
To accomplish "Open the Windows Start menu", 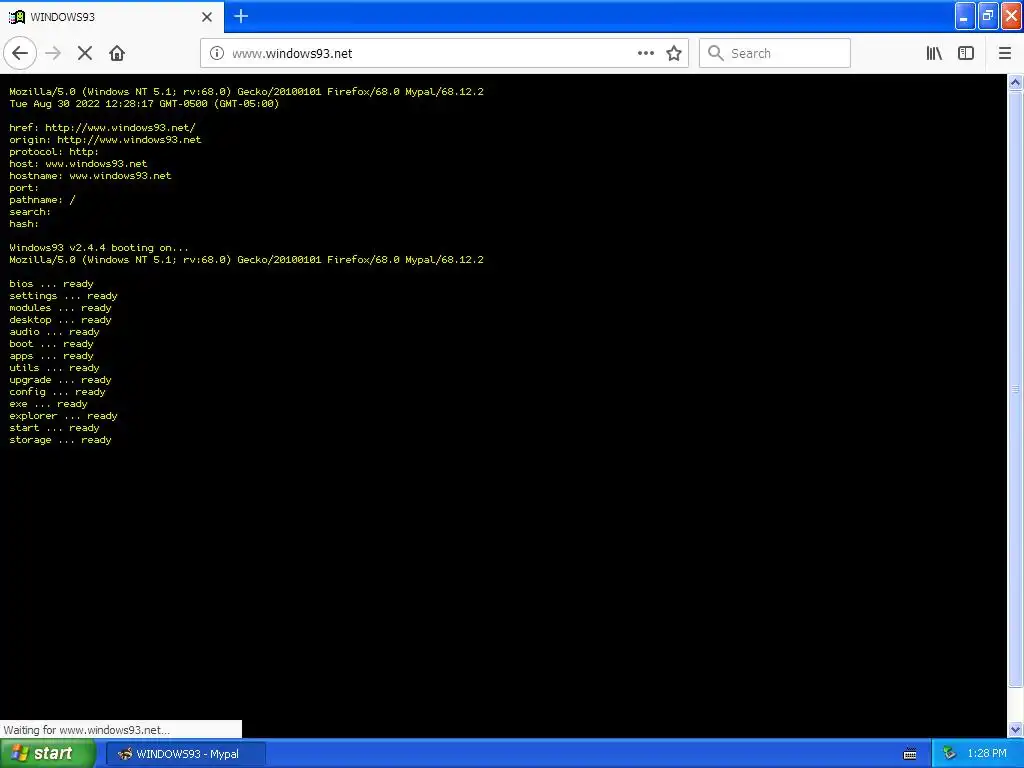I will 48,754.
